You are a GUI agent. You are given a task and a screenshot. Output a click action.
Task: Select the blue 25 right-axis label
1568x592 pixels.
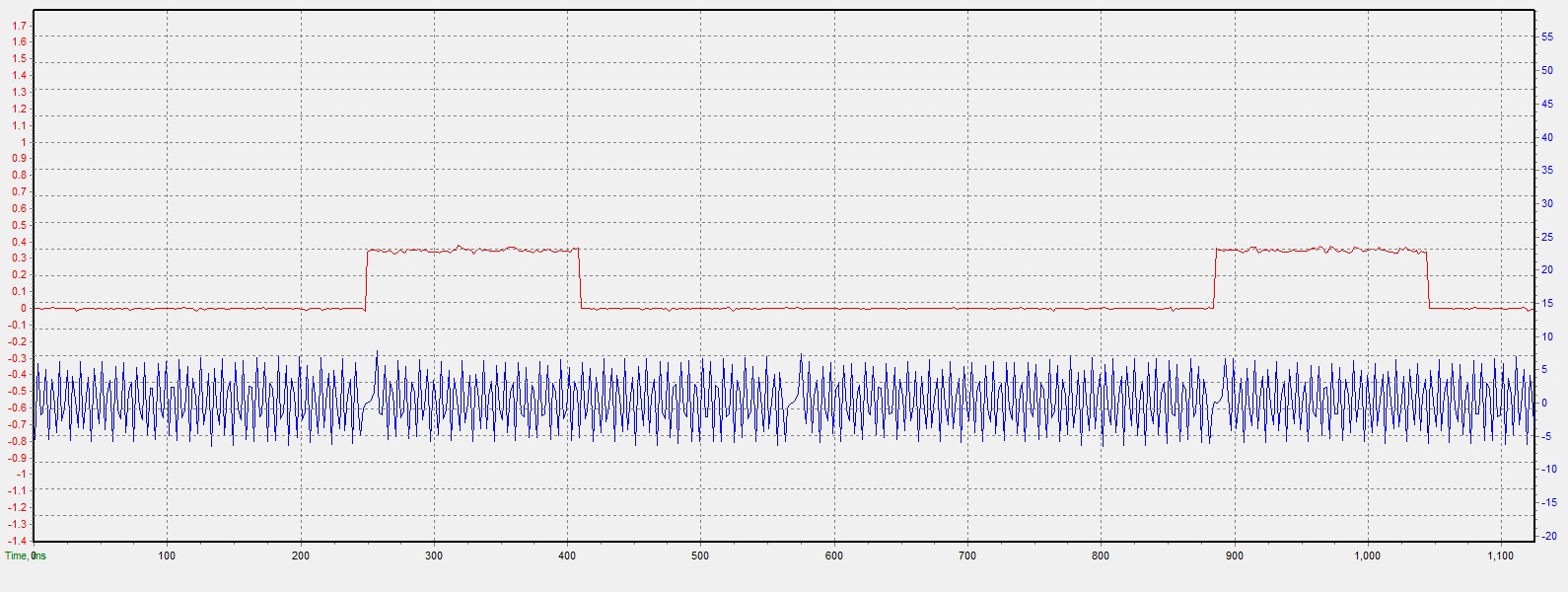pos(1547,237)
